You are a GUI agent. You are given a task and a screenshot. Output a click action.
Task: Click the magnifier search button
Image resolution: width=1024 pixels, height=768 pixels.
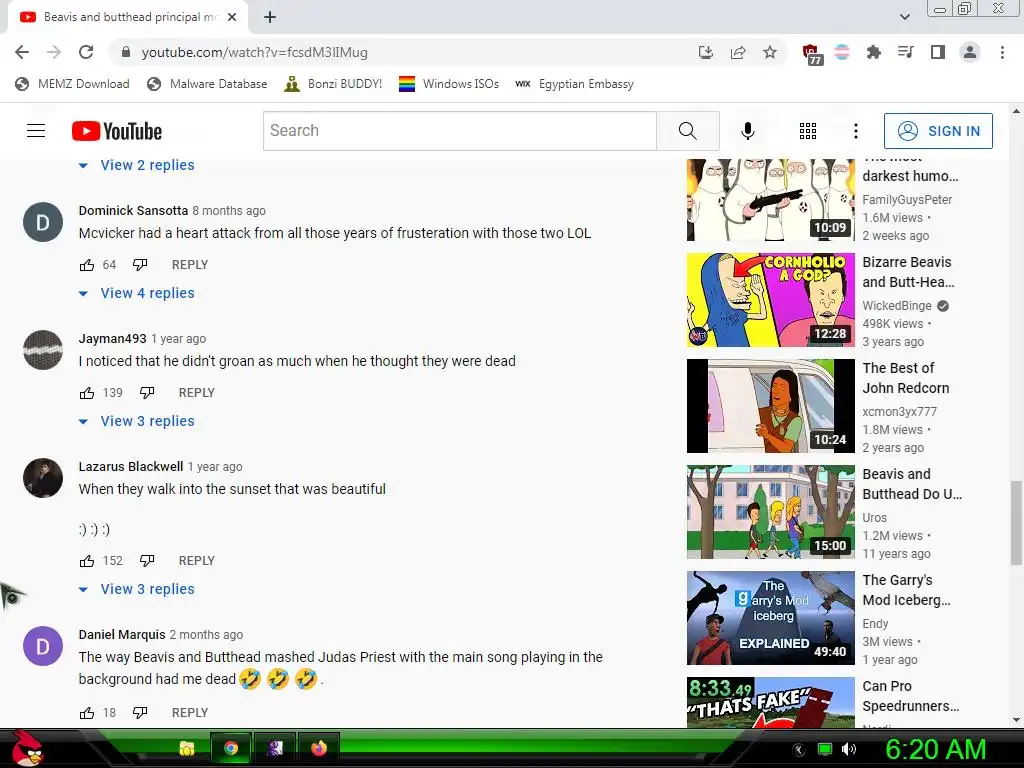[x=687, y=131]
